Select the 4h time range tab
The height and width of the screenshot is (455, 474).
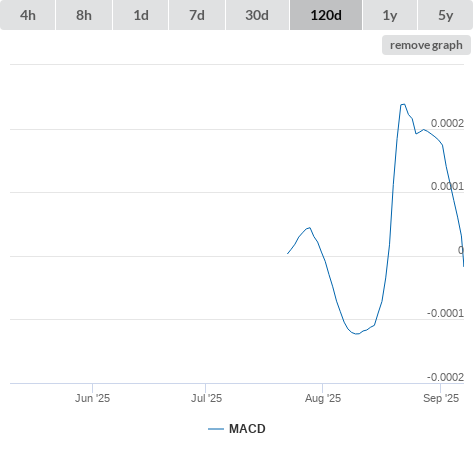point(28,15)
